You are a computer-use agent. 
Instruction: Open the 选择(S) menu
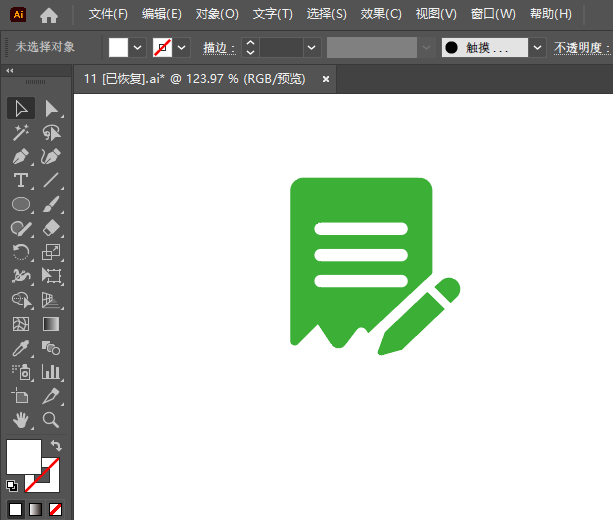pos(326,14)
